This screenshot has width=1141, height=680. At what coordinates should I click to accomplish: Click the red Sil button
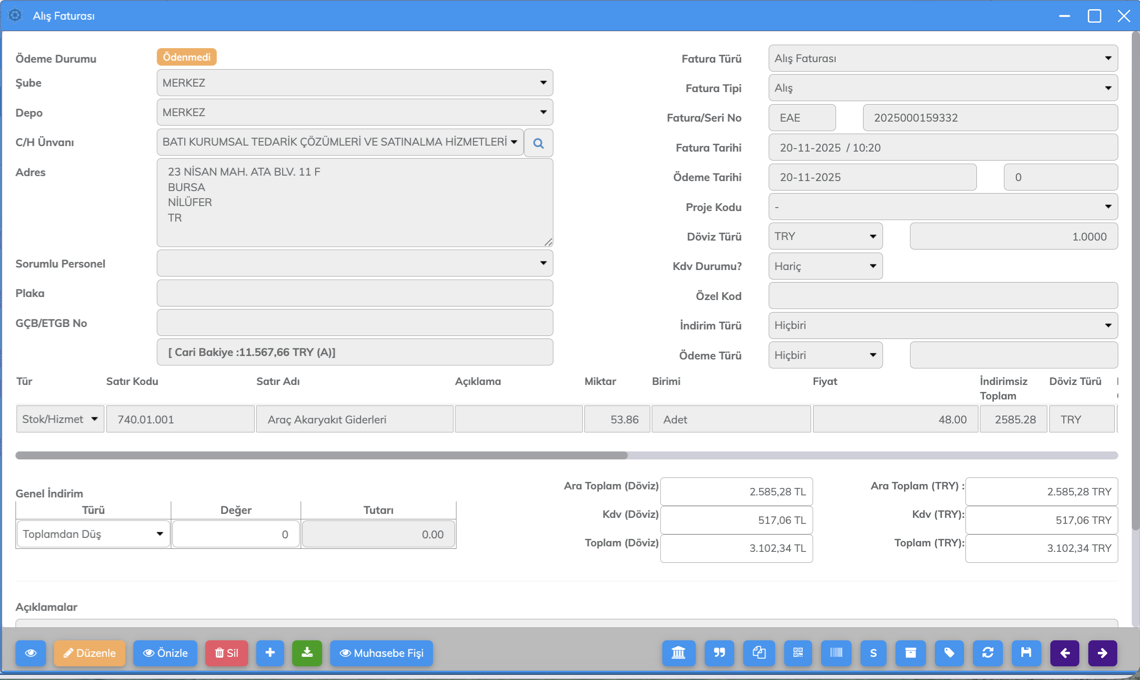click(227, 653)
